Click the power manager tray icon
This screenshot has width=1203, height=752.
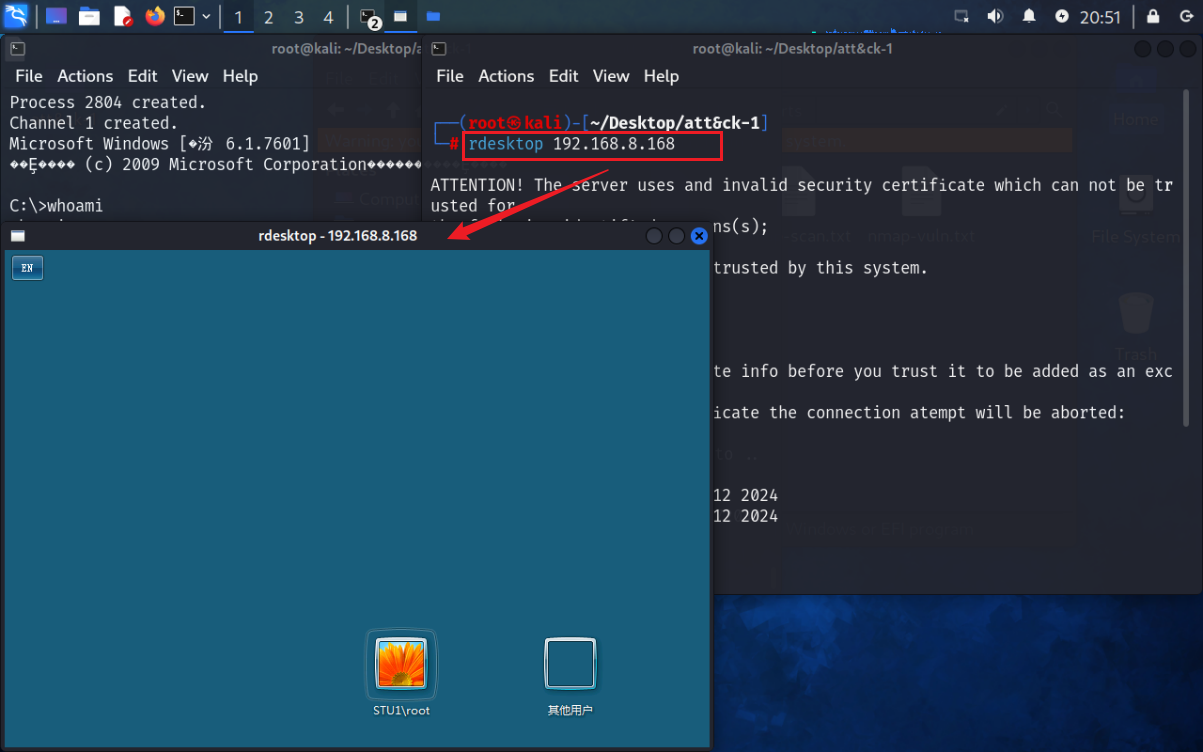(x=1062, y=16)
